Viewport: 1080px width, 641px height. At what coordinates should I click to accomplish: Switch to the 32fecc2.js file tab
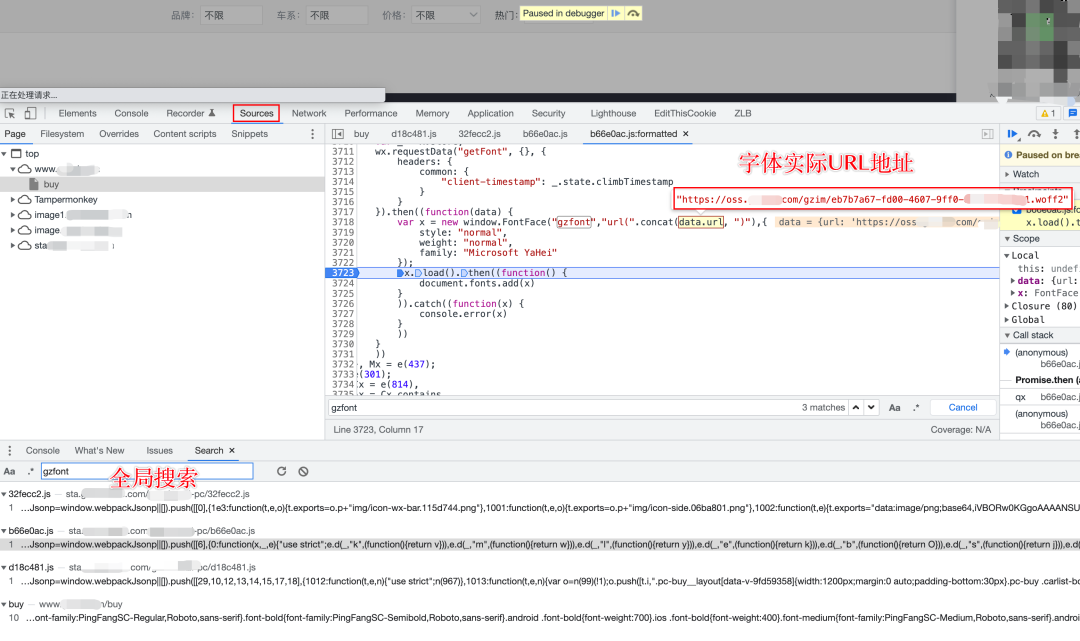point(479,134)
